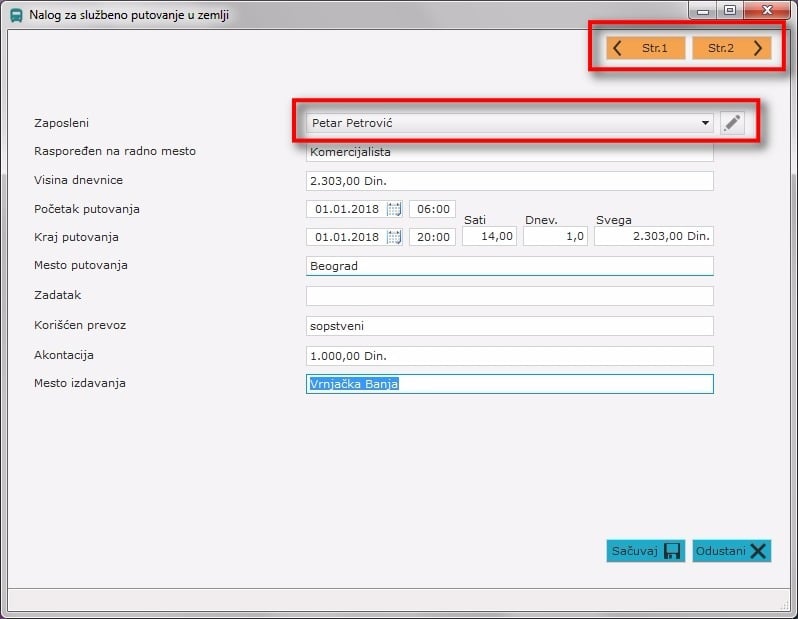Click the window title text
The height and width of the screenshot is (619, 798).
129,15
